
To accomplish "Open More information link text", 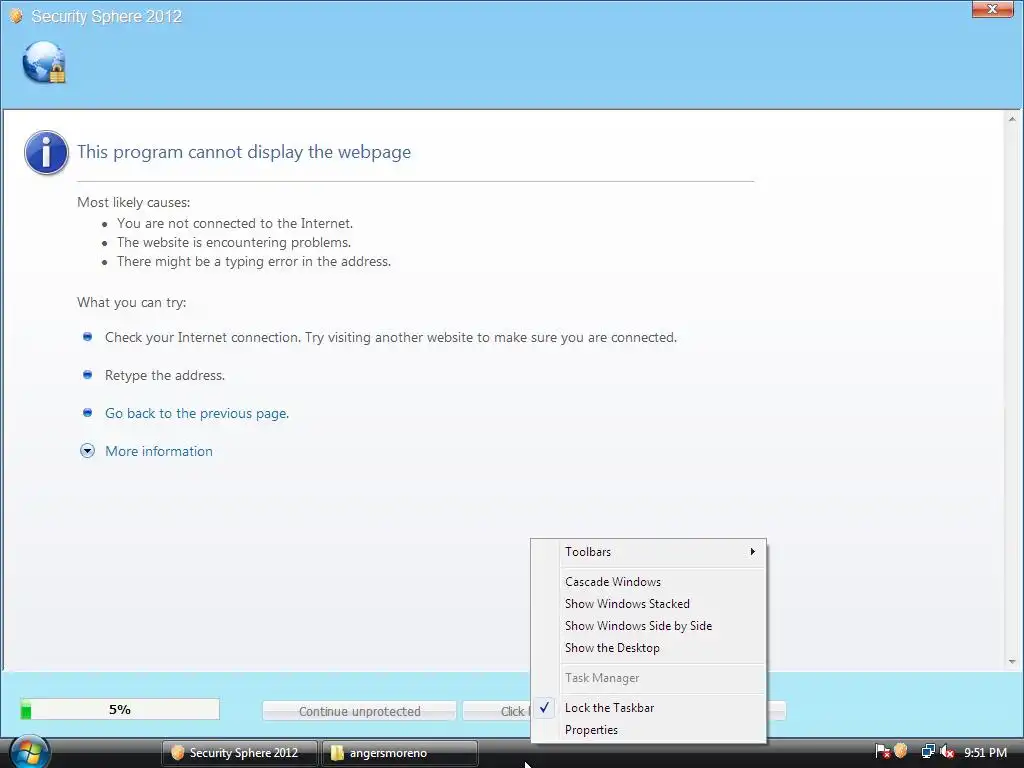I will (159, 451).
